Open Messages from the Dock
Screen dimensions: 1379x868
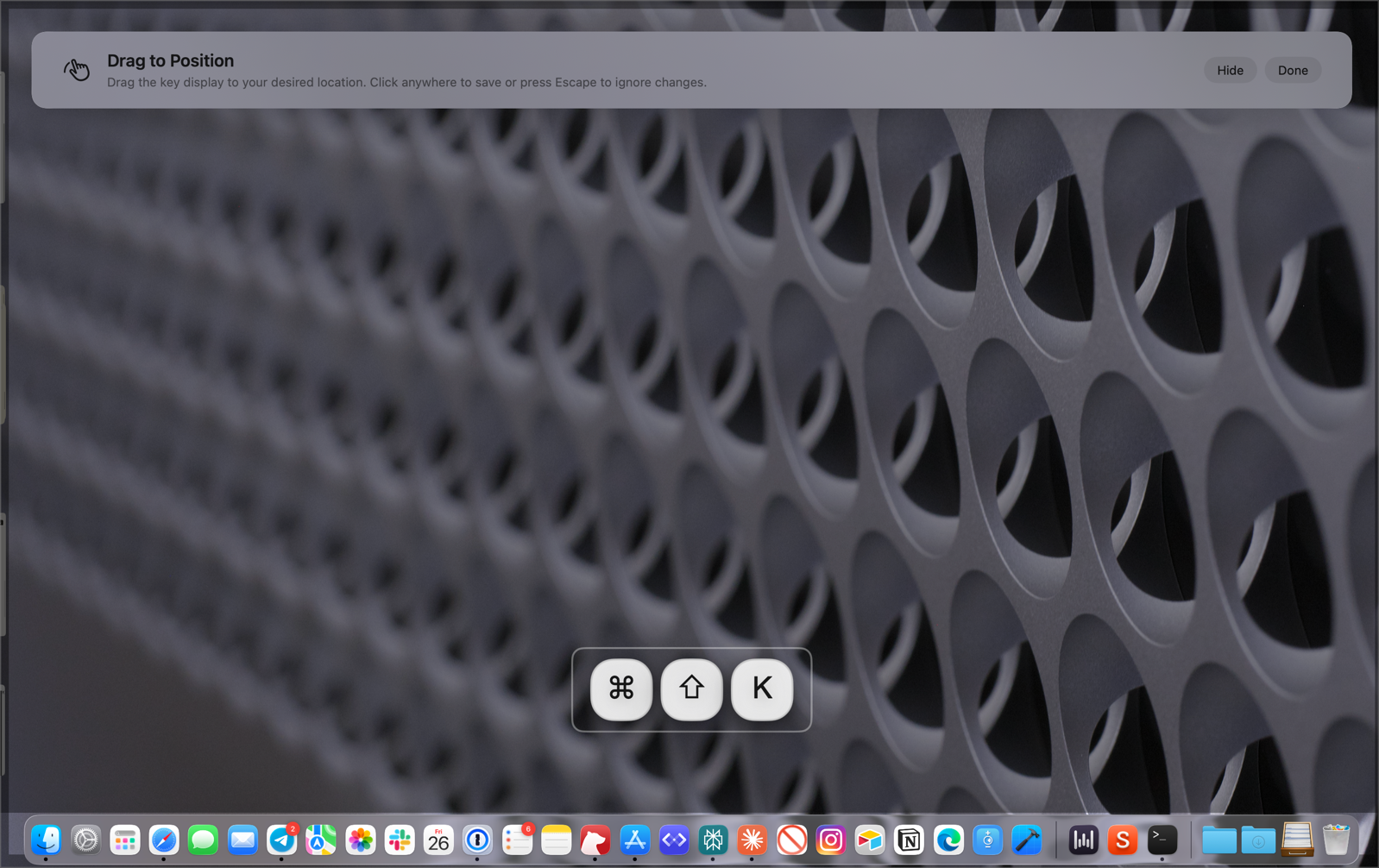coord(204,840)
